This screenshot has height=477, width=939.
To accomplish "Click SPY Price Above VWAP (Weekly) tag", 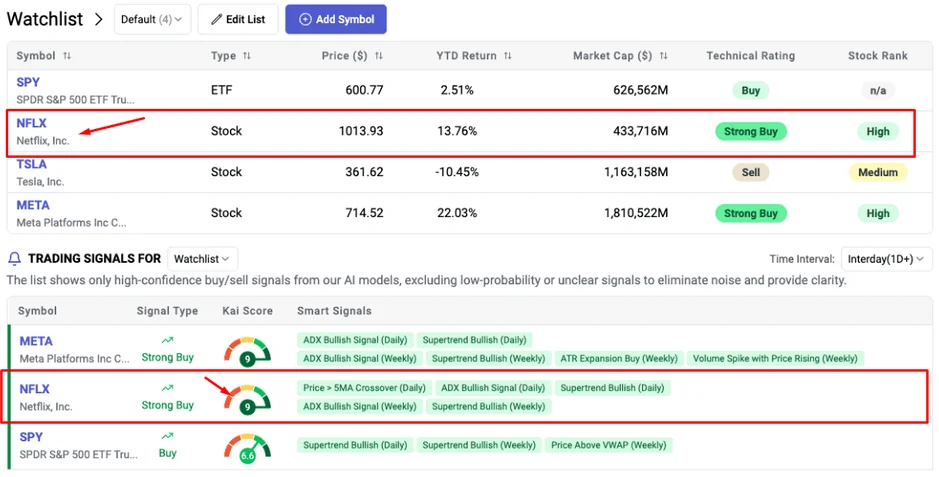I will click(608, 445).
